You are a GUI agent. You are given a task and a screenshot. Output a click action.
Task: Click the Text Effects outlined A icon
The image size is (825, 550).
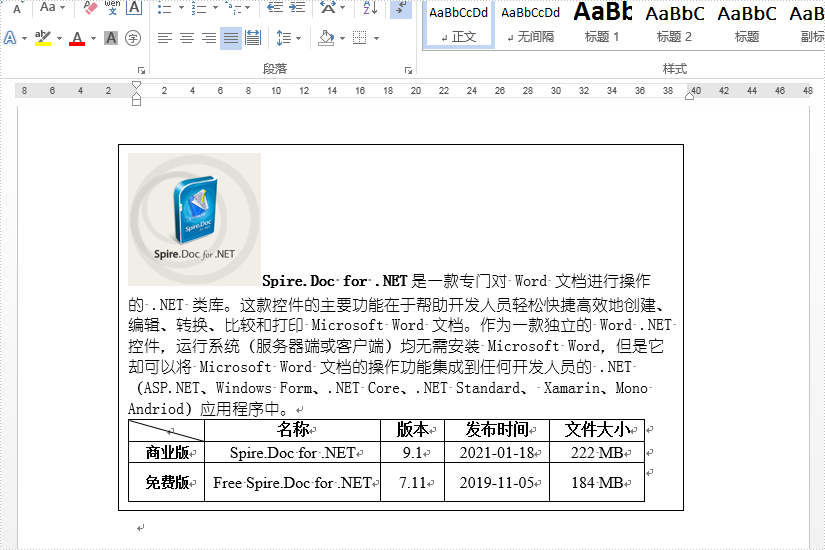(x=10, y=38)
